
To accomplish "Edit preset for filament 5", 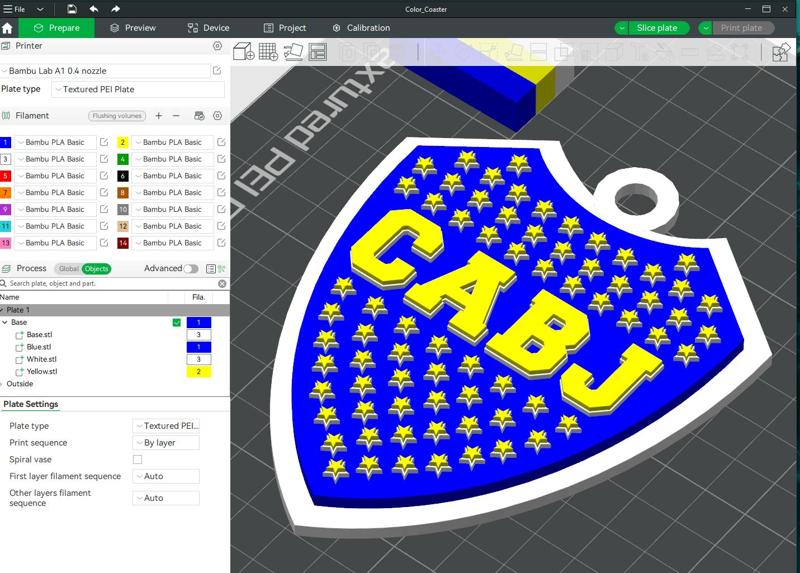I will 104,176.
